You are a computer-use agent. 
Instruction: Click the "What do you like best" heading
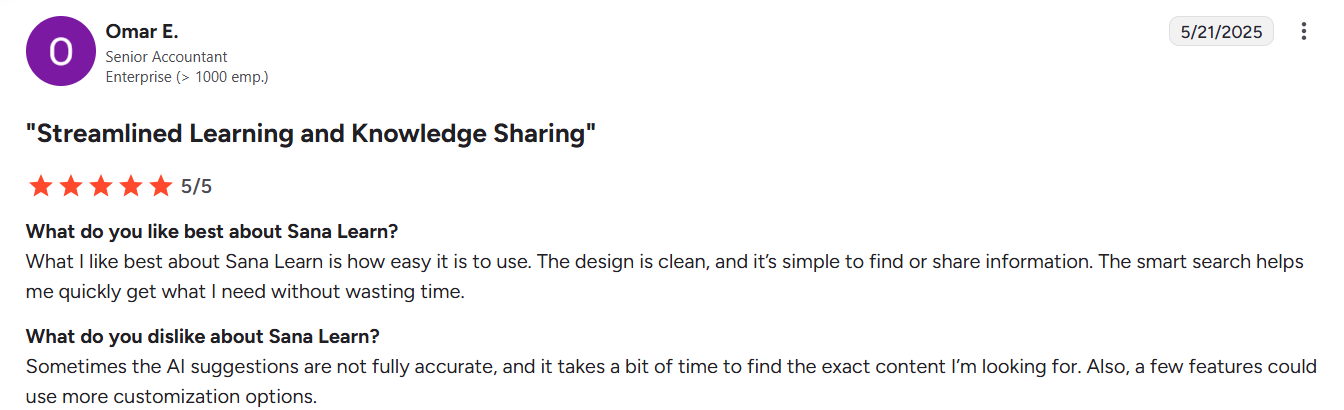pos(212,232)
